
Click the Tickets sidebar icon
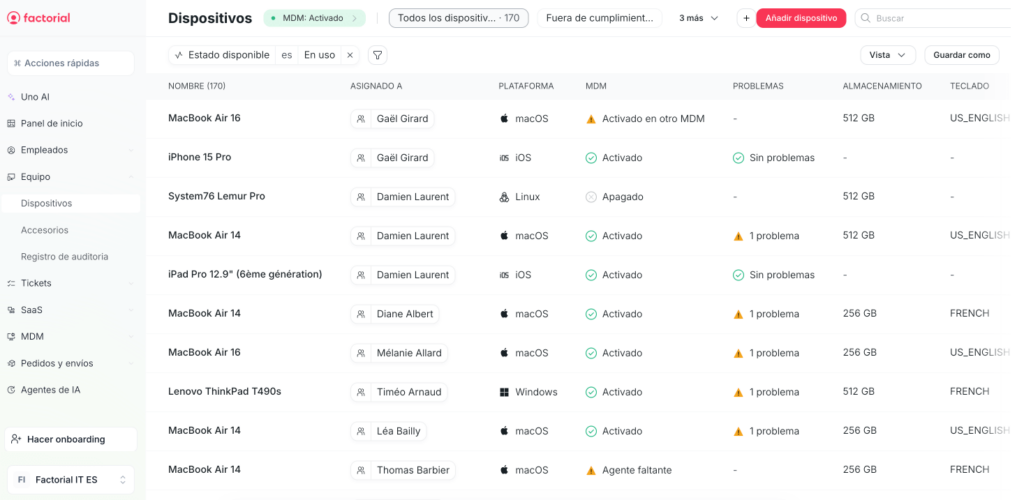pos(12,283)
